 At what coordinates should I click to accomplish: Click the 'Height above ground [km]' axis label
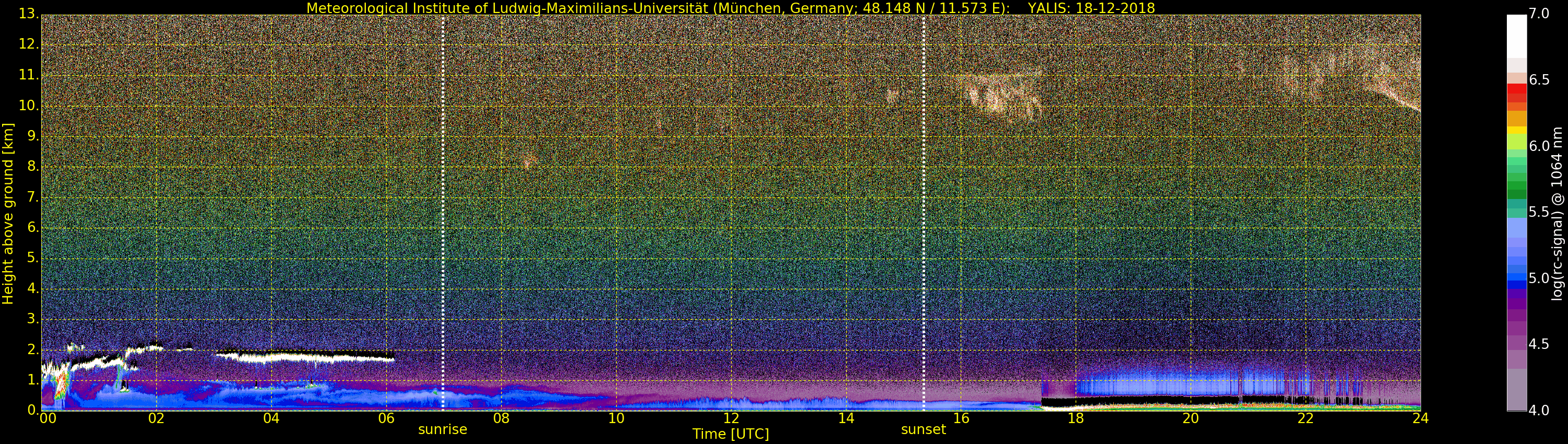[8, 214]
